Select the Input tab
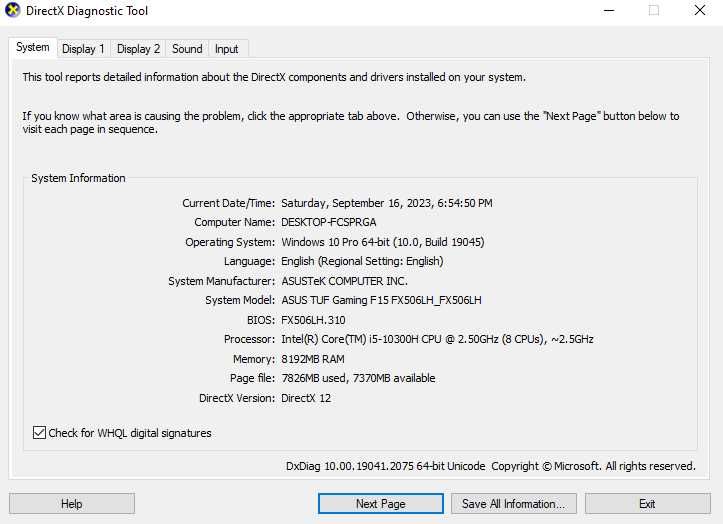Image resolution: width=723 pixels, height=524 pixels. pos(227,49)
